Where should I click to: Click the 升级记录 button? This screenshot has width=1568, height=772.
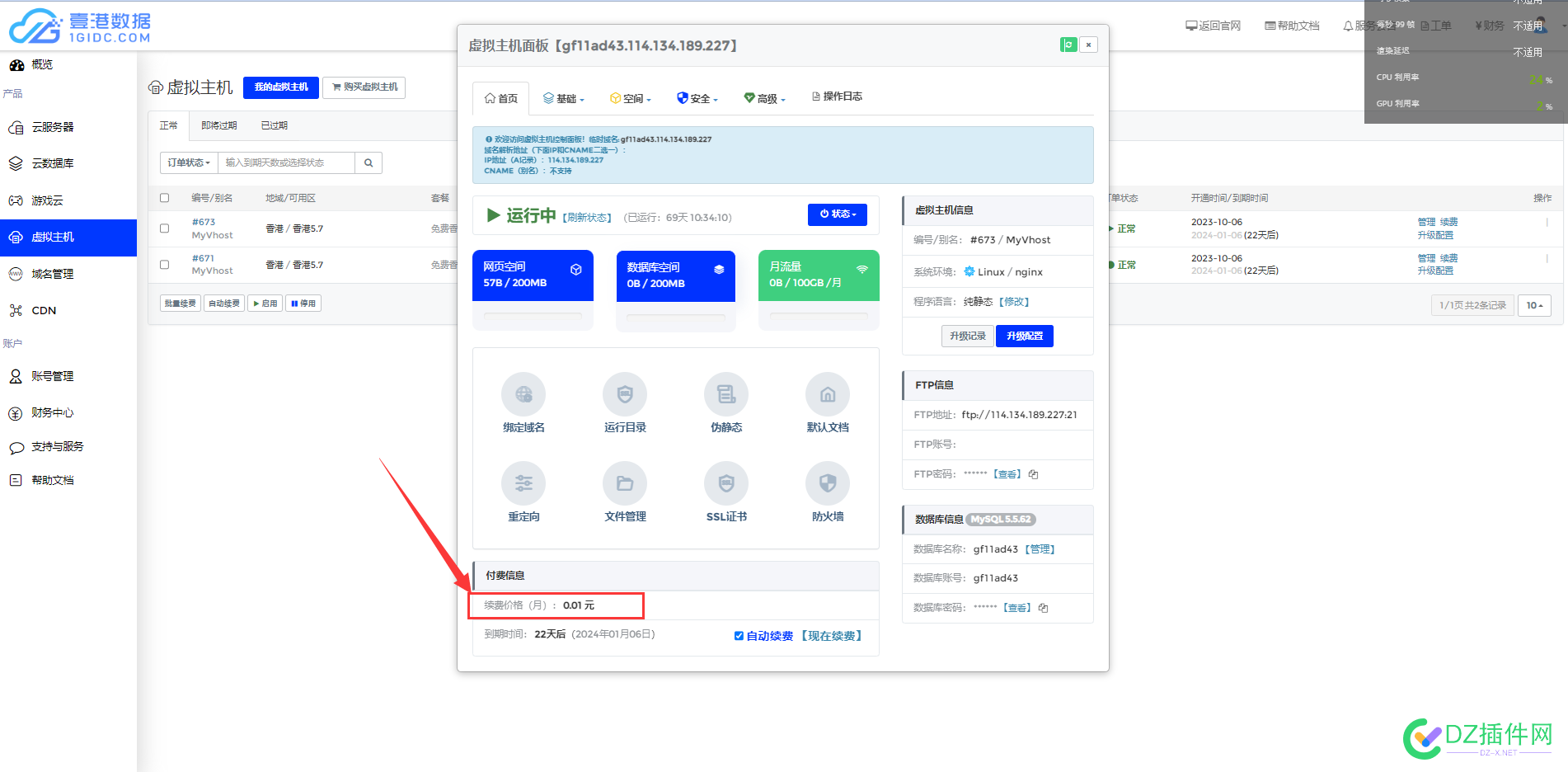pyautogui.click(x=968, y=336)
